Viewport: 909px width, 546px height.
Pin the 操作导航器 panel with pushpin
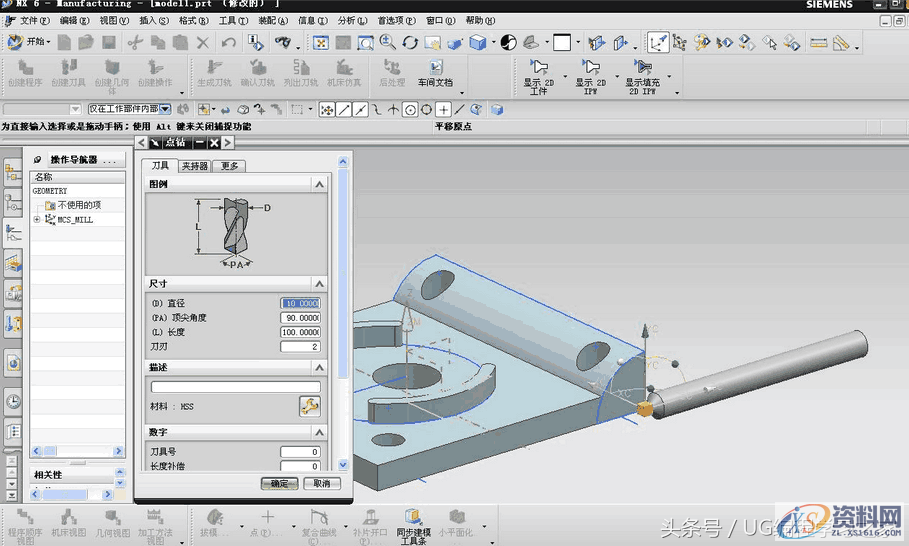(39, 160)
